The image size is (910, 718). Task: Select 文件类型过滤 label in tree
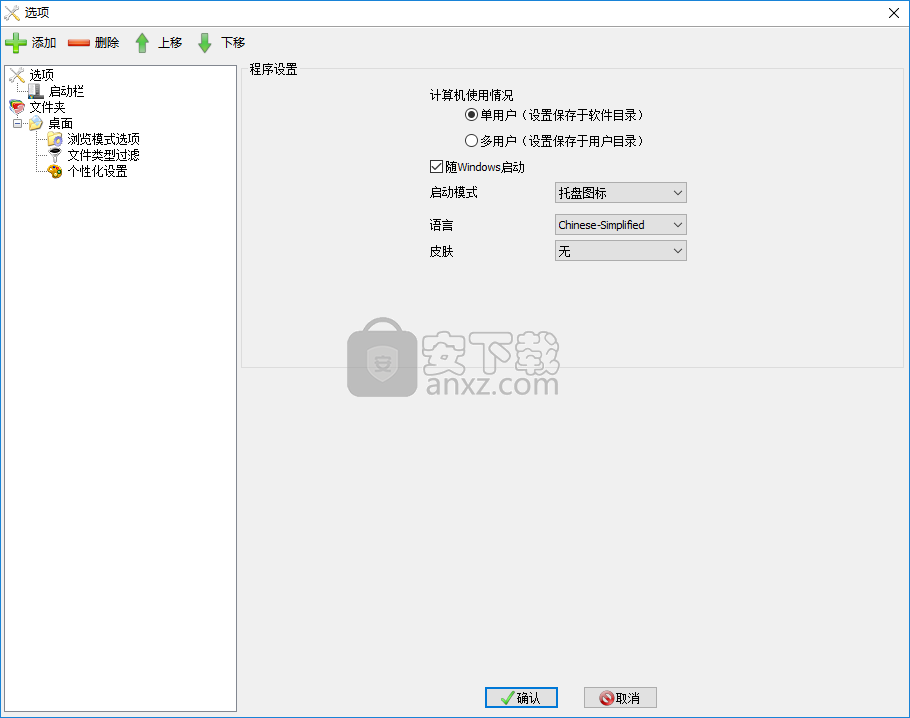point(103,155)
